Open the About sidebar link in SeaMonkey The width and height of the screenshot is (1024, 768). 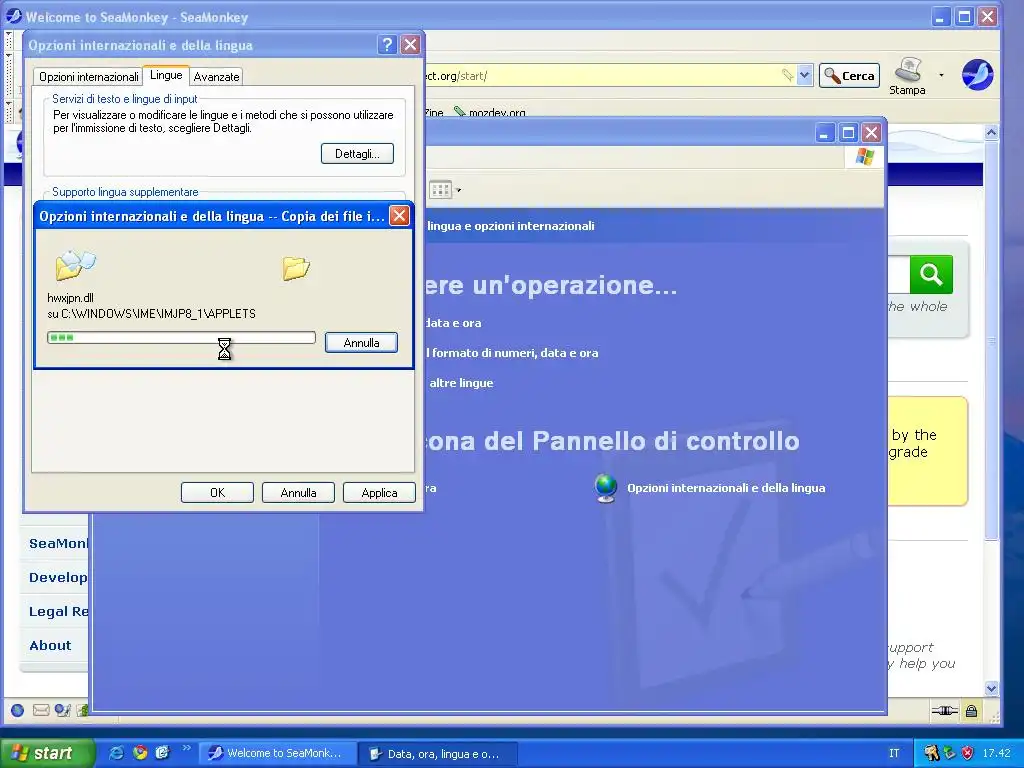(50, 645)
